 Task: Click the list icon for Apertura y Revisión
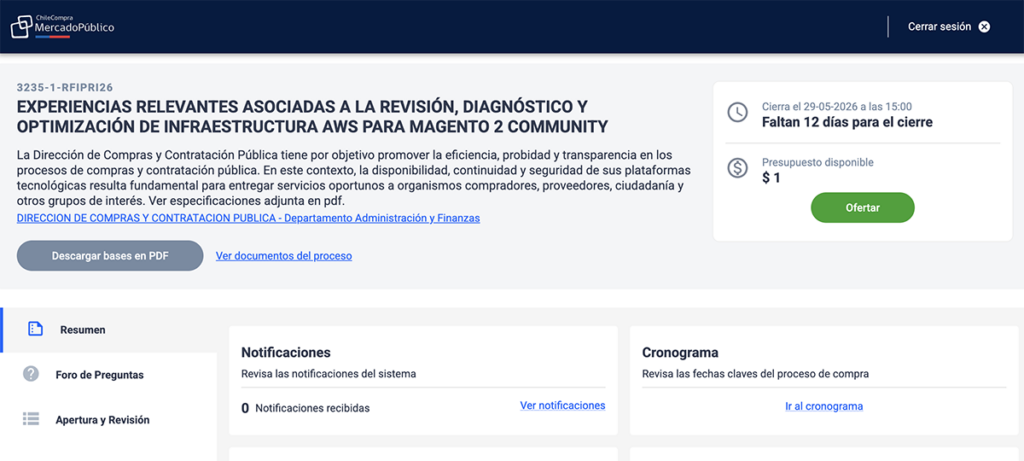(x=31, y=419)
